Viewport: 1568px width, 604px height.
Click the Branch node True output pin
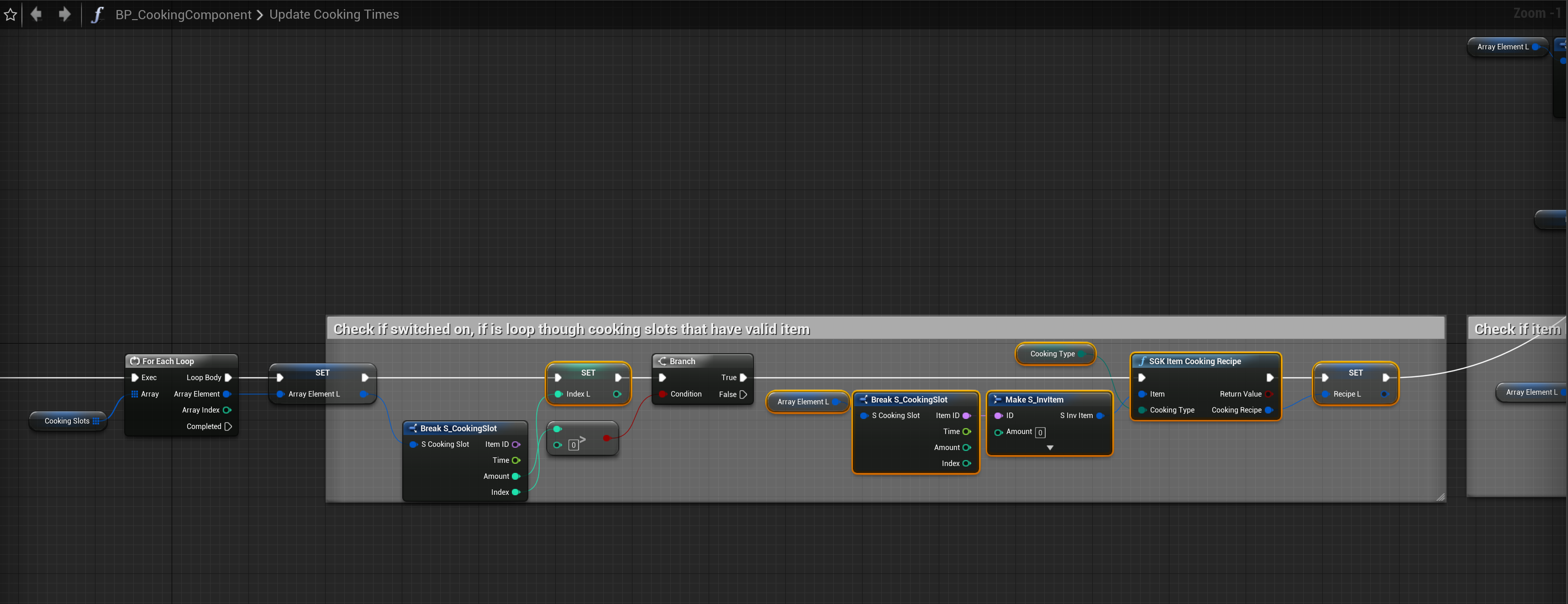742,377
